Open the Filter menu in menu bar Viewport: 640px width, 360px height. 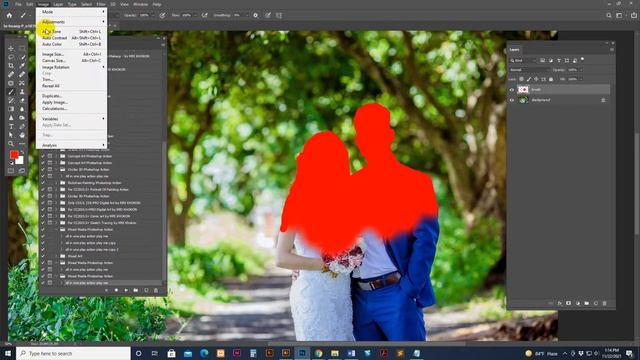click(x=101, y=4)
